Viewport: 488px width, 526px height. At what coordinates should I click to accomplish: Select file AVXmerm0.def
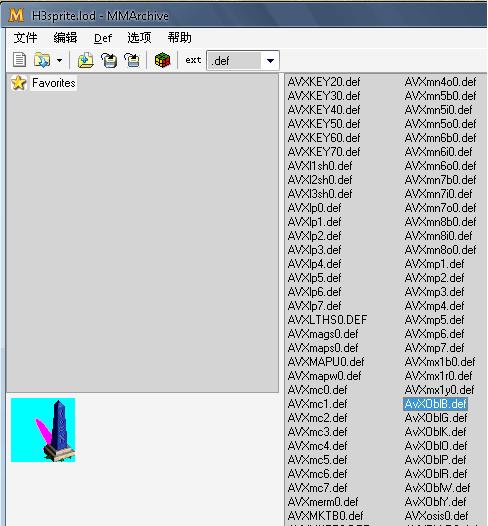pyautogui.click(x=323, y=502)
